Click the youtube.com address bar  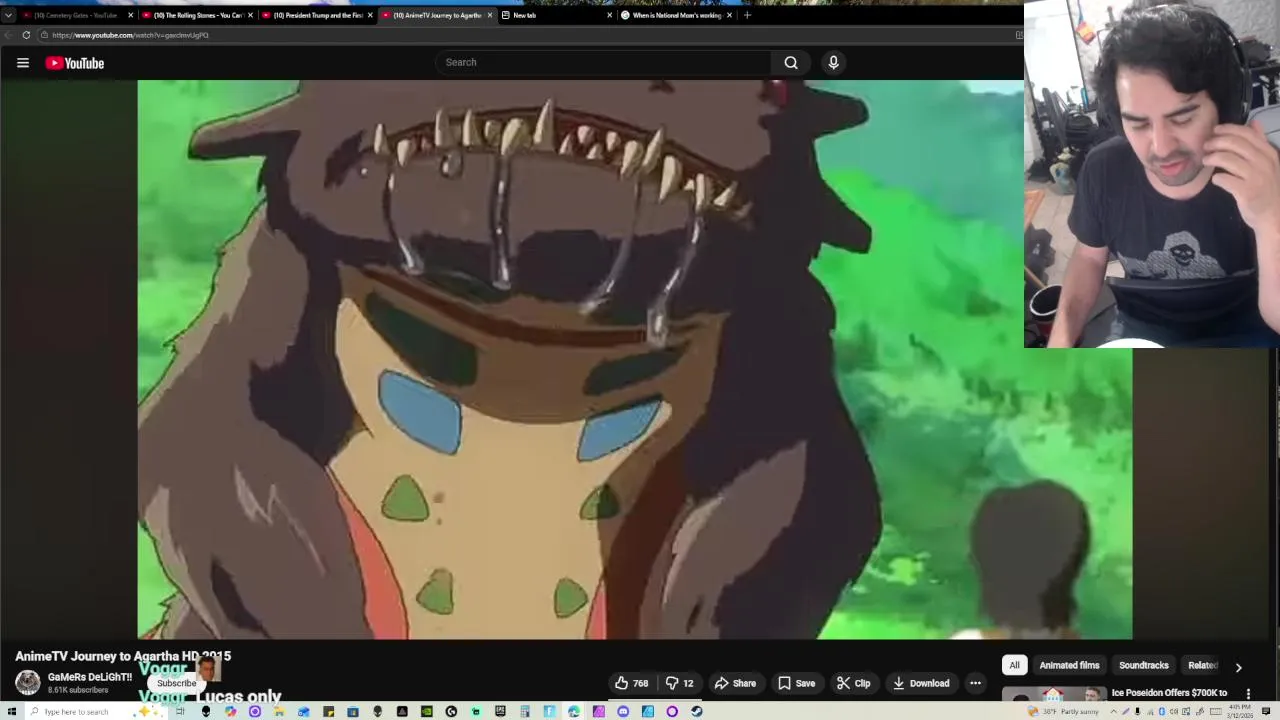[530, 35]
